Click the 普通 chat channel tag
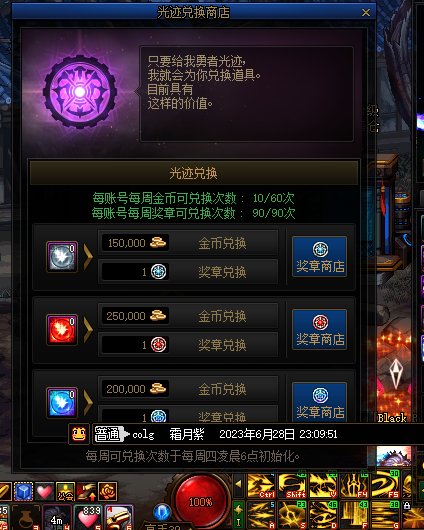Screen dimensions: 424x530 click(107, 434)
